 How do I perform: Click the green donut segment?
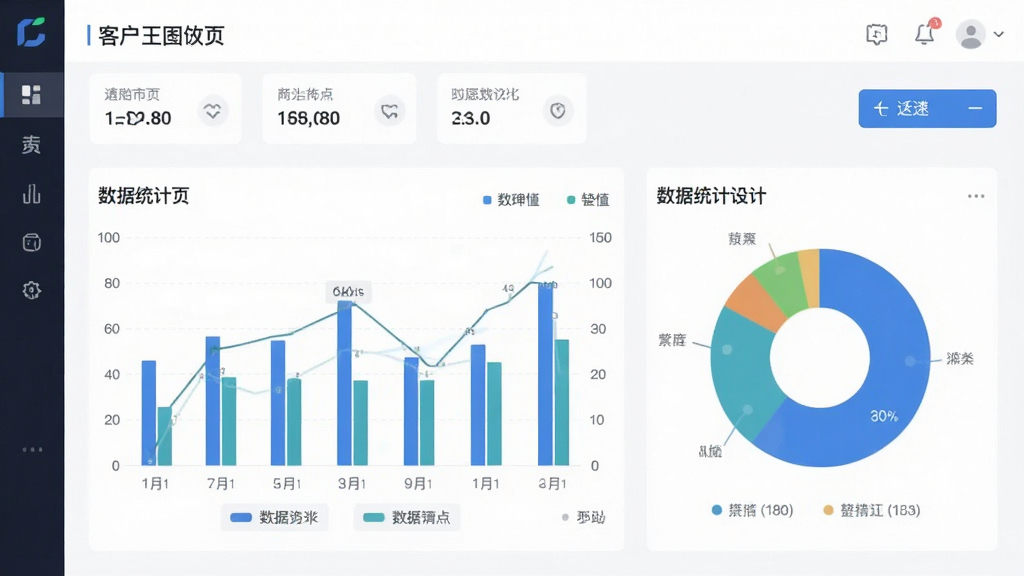click(778, 282)
